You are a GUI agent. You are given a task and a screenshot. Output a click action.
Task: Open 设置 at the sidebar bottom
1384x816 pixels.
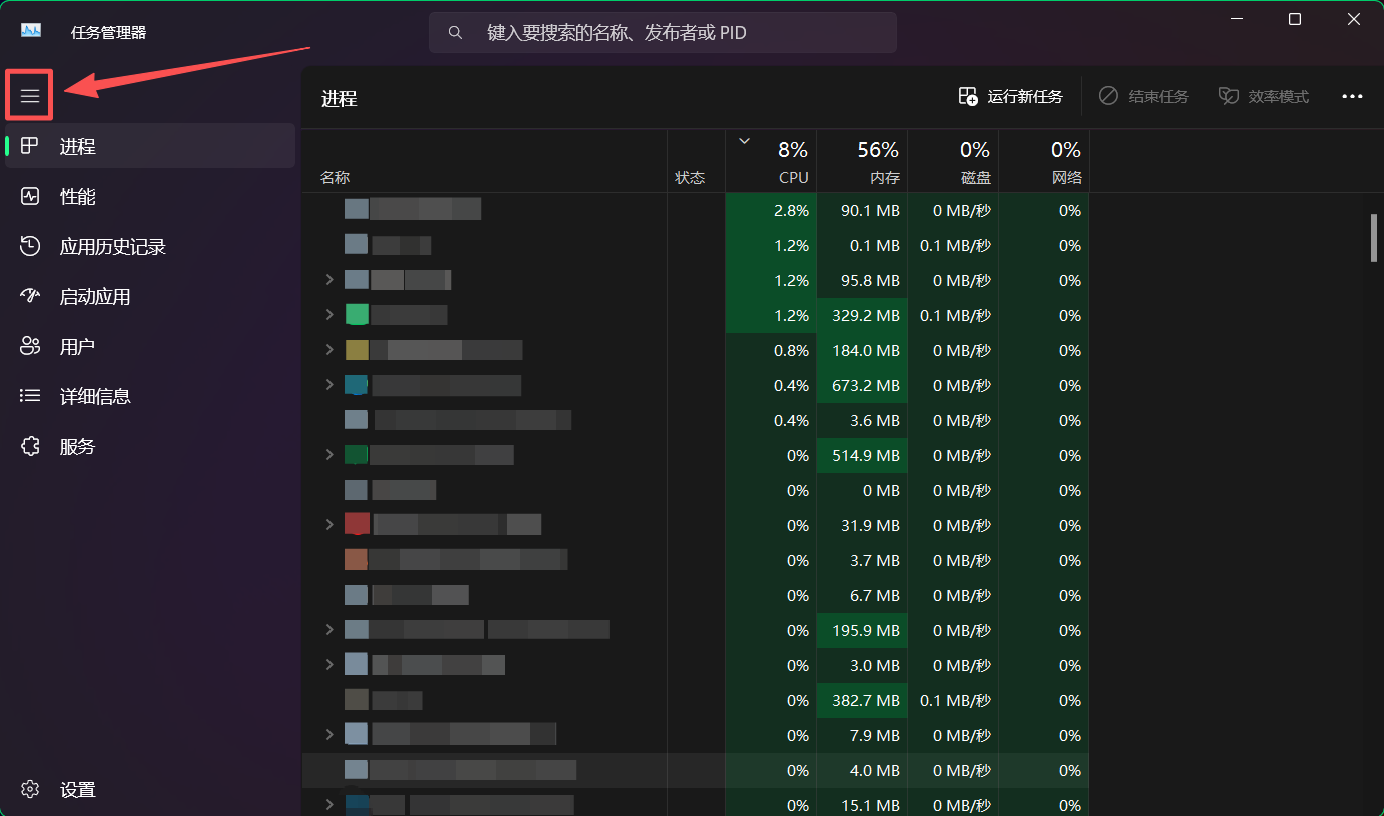[78, 789]
